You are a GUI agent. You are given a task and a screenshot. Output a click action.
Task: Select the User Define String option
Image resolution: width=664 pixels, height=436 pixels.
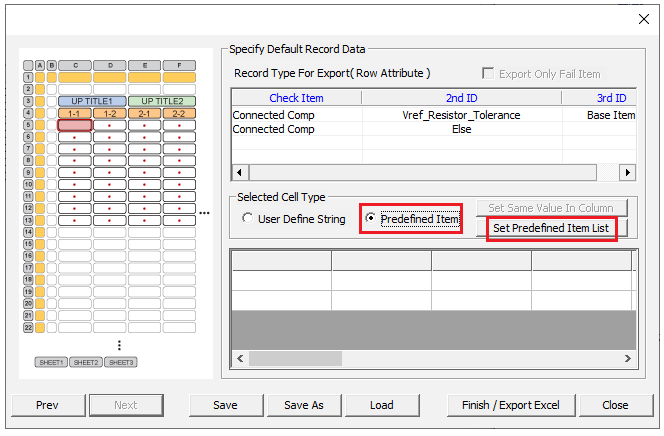coord(249,219)
